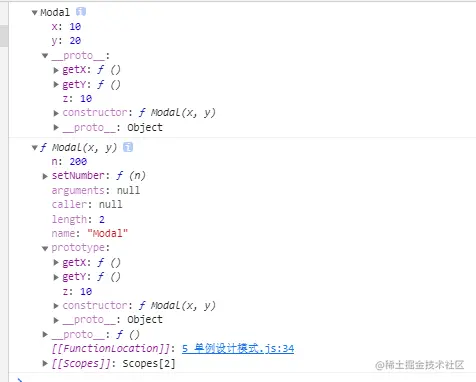Image resolution: width=476 pixels, height=382 pixels.
Task: Collapse the first __proto__ under Modal object
Action: (45, 56)
